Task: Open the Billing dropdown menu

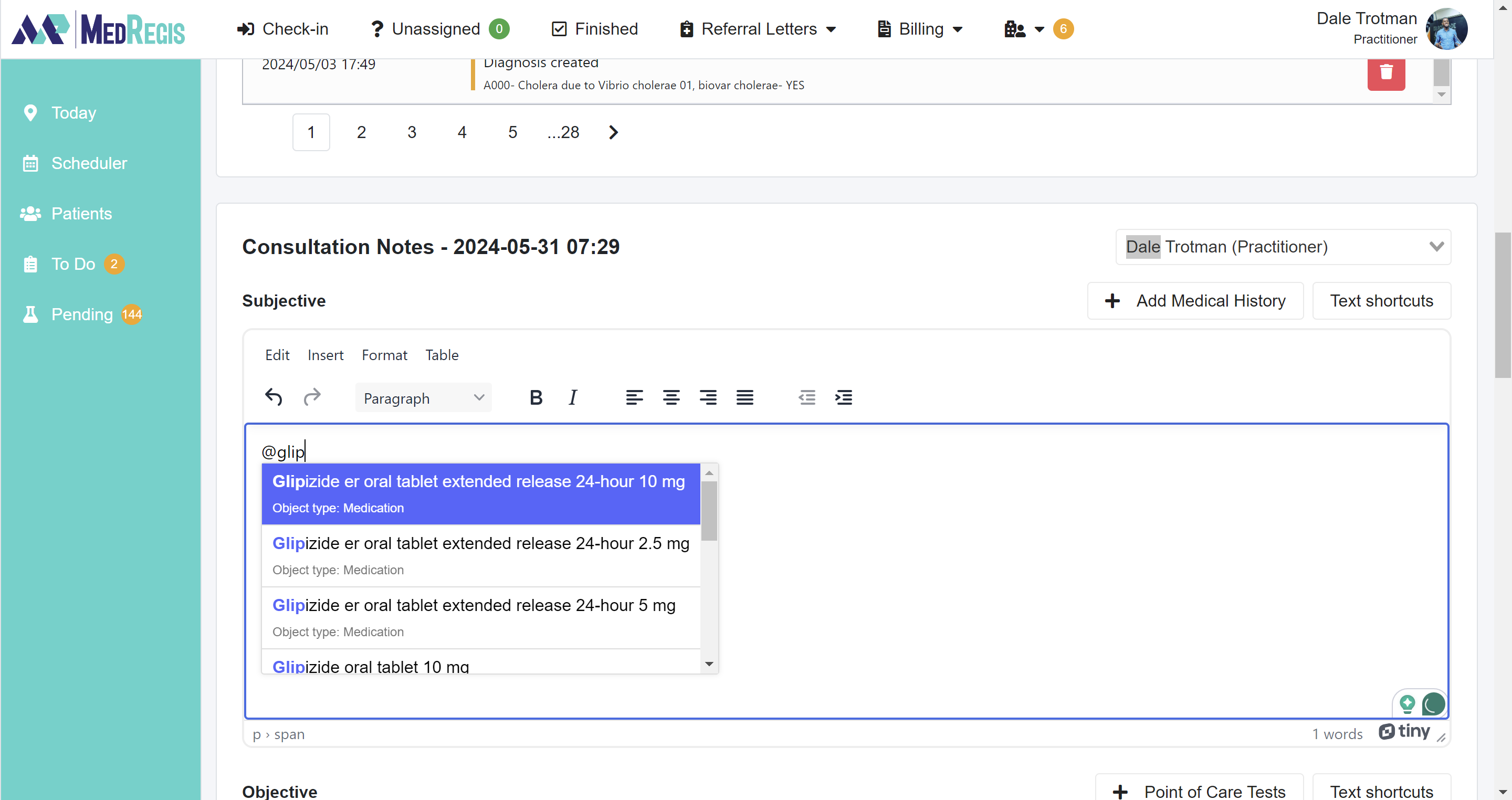Action: pos(920,29)
